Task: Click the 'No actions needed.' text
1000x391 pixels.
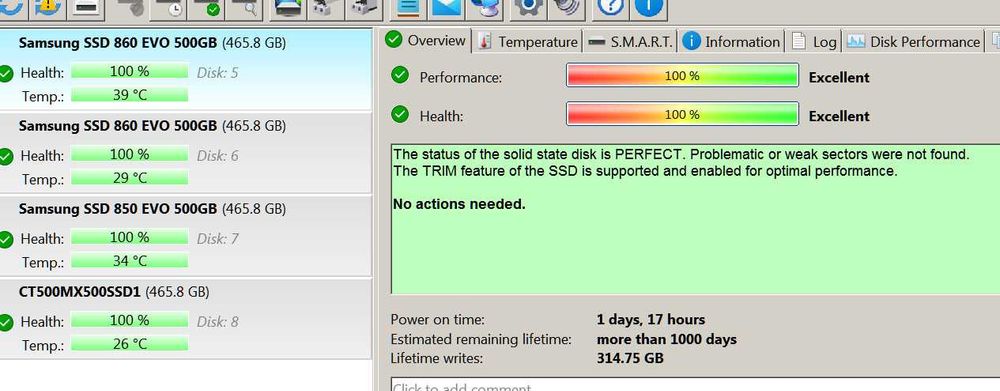Action: [459, 204]
